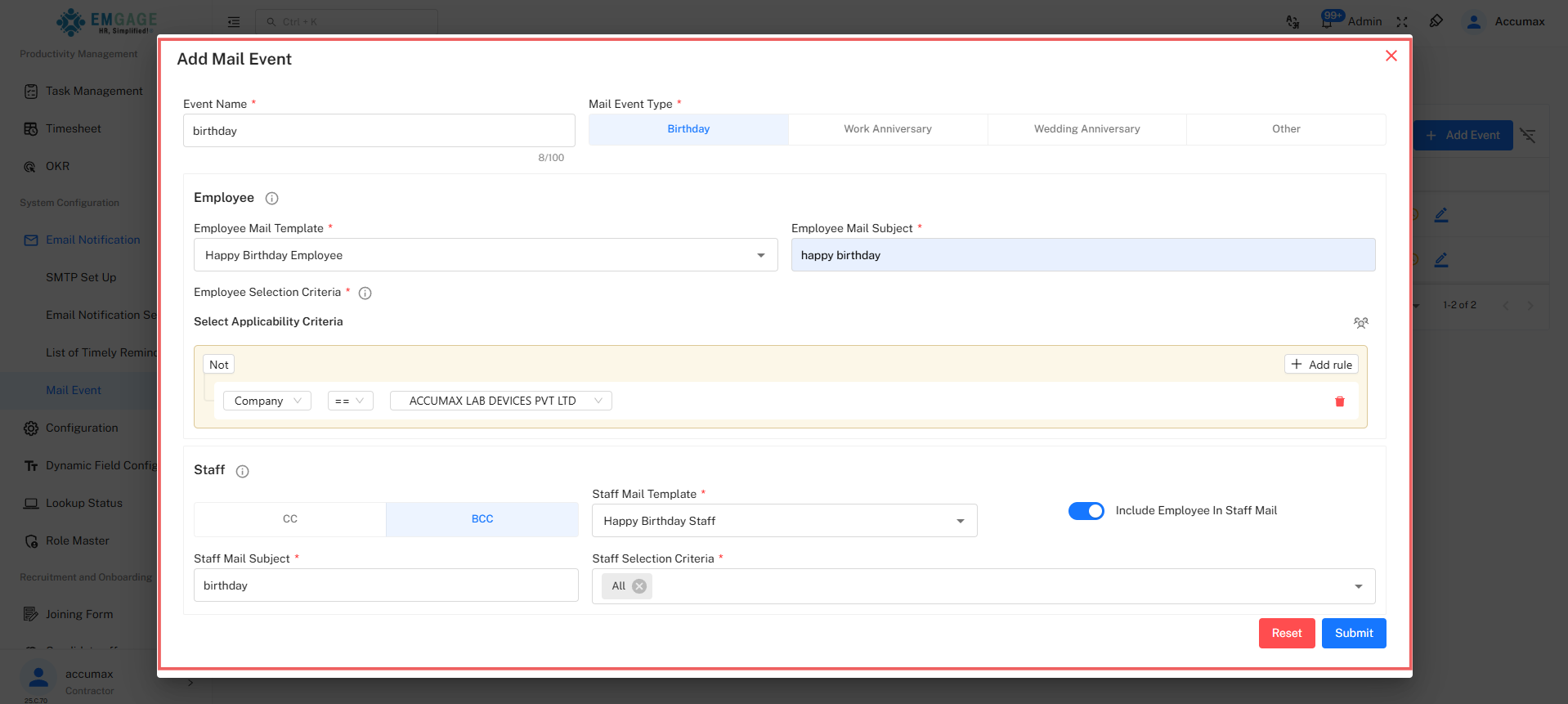
Task: Click the Staff Mail Subject field
Action: click(386, 585)
